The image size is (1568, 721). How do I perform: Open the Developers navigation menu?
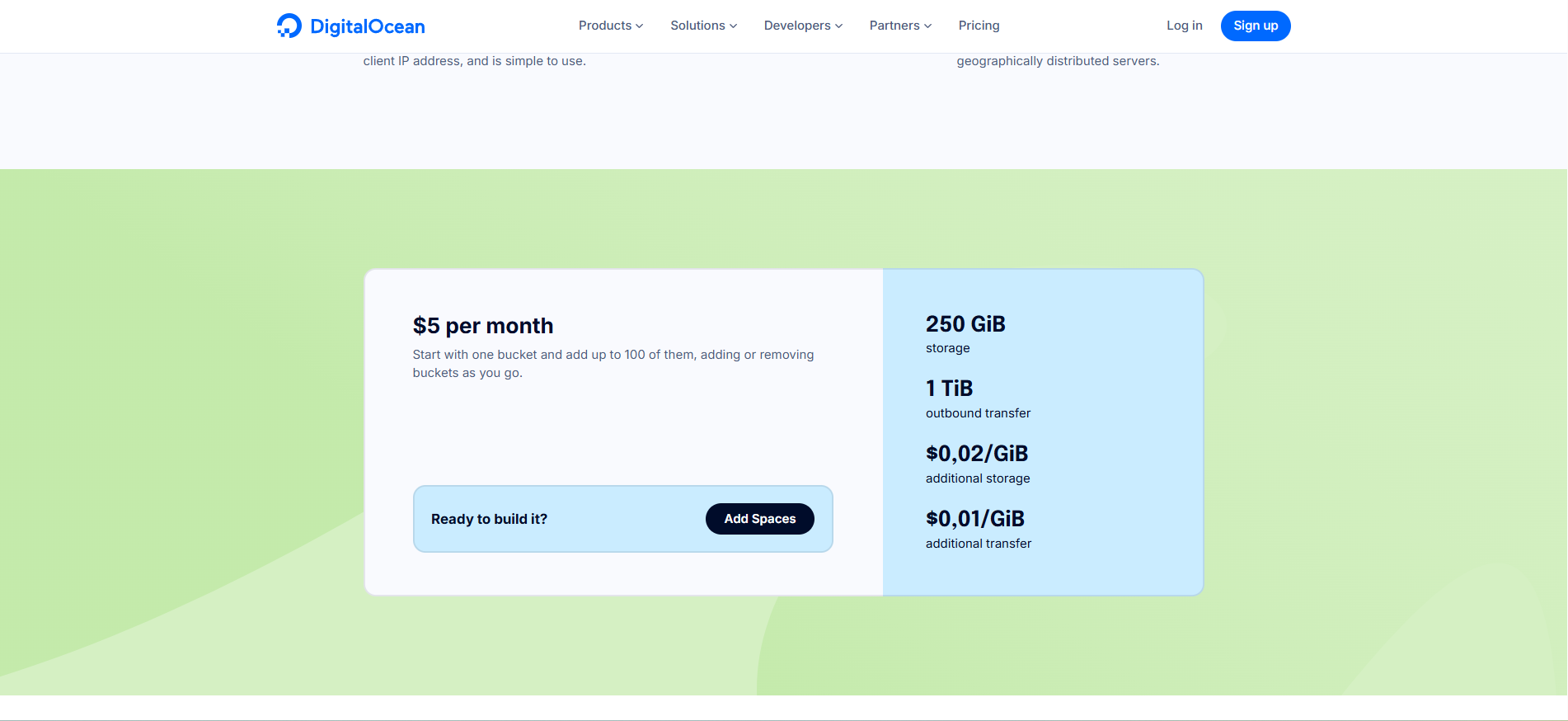796,26
